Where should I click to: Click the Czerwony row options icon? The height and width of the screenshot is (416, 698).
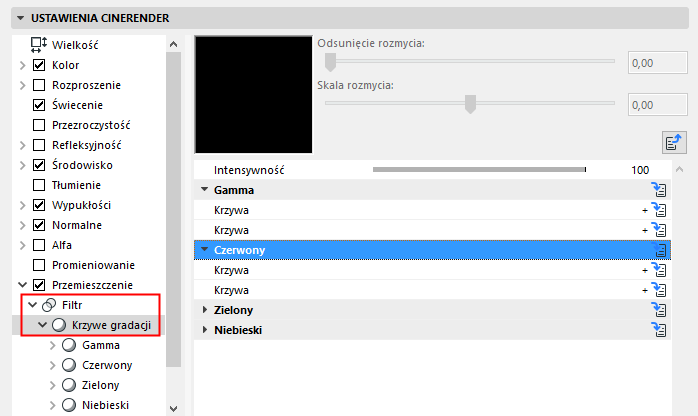tap(659, 250)
